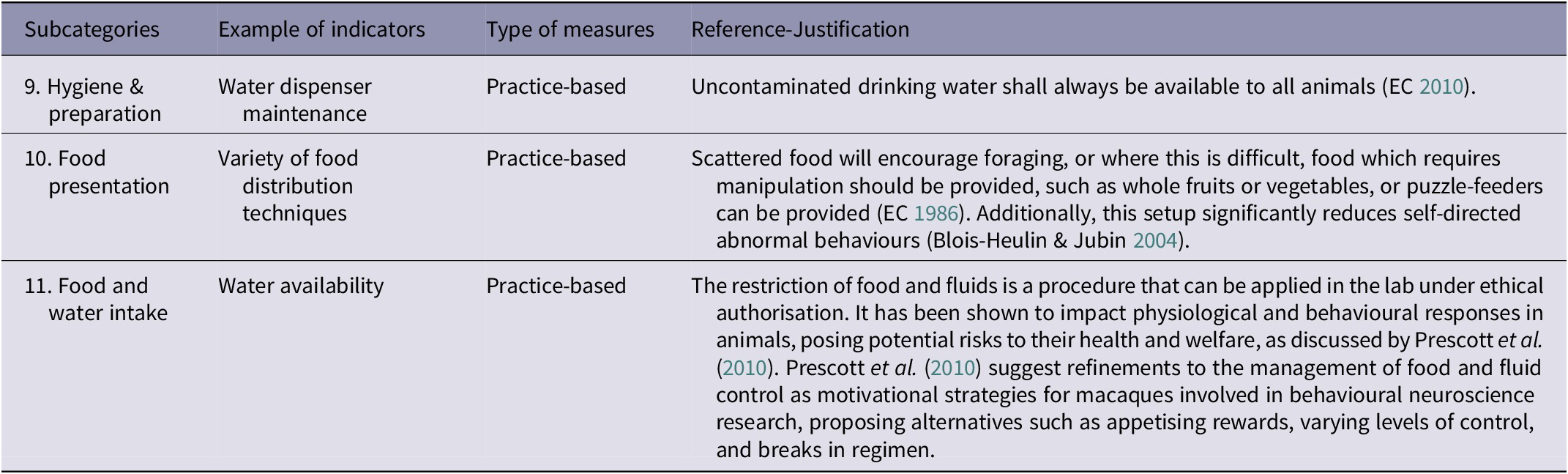Click the Variety of food distribution techniques cell
The width and height of the screenshot is (1568, 474).
point(288,186)
